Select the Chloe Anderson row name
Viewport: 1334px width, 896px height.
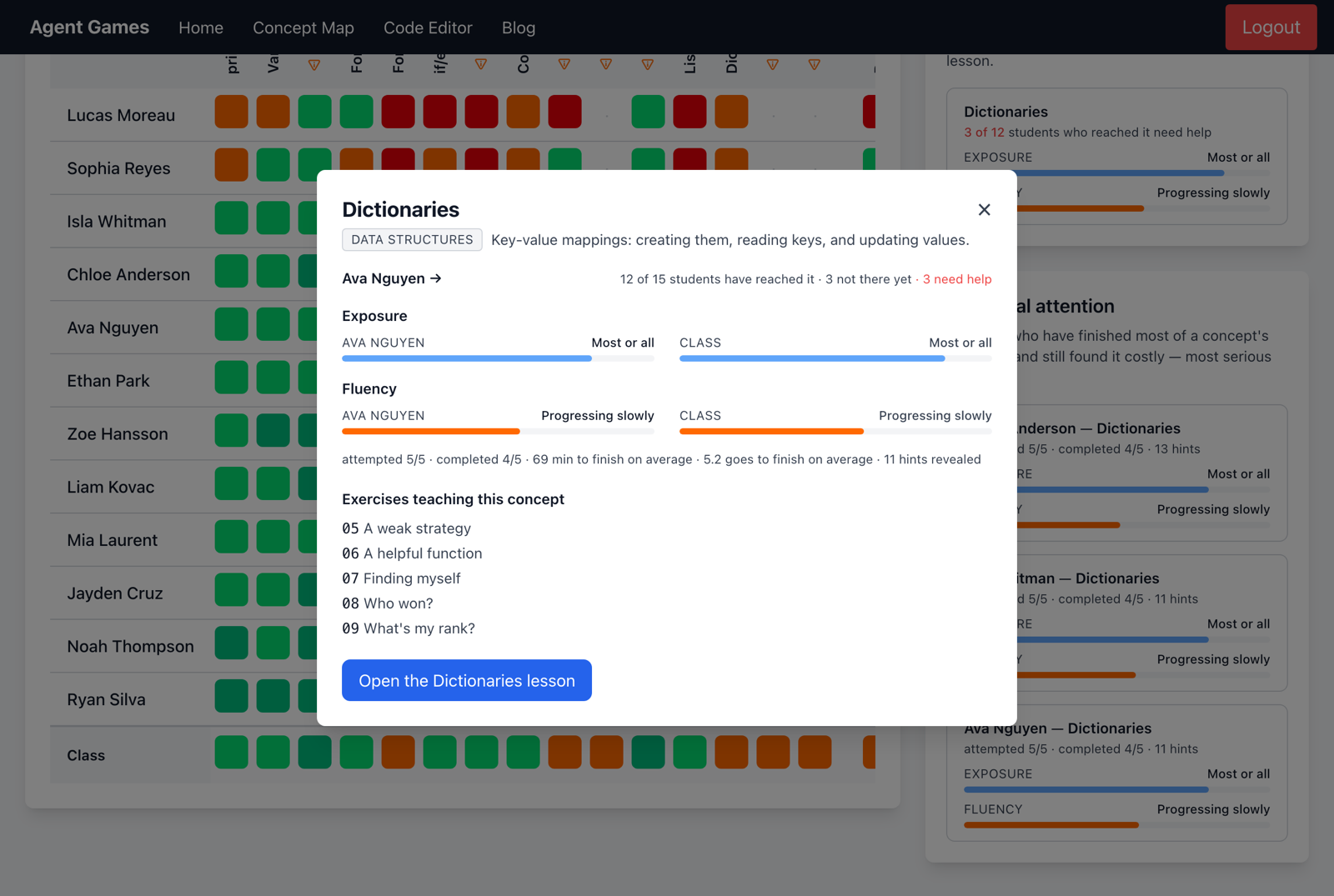click(128, 274)
